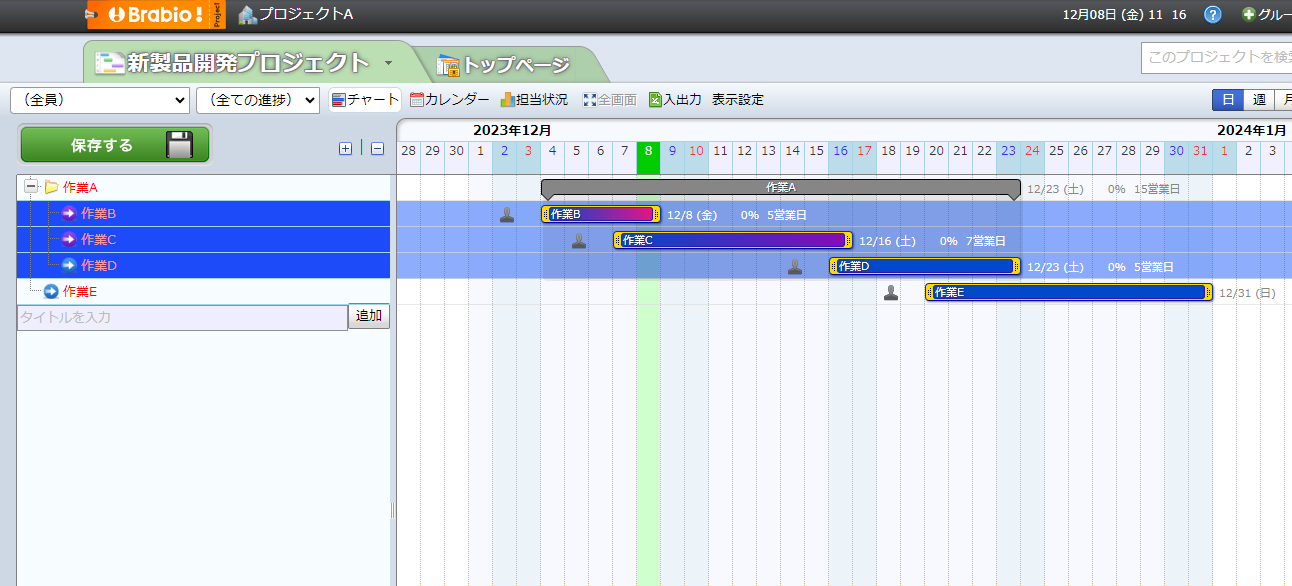Click assignee person icon beside 作業B bar

click(x=507, y=214)
